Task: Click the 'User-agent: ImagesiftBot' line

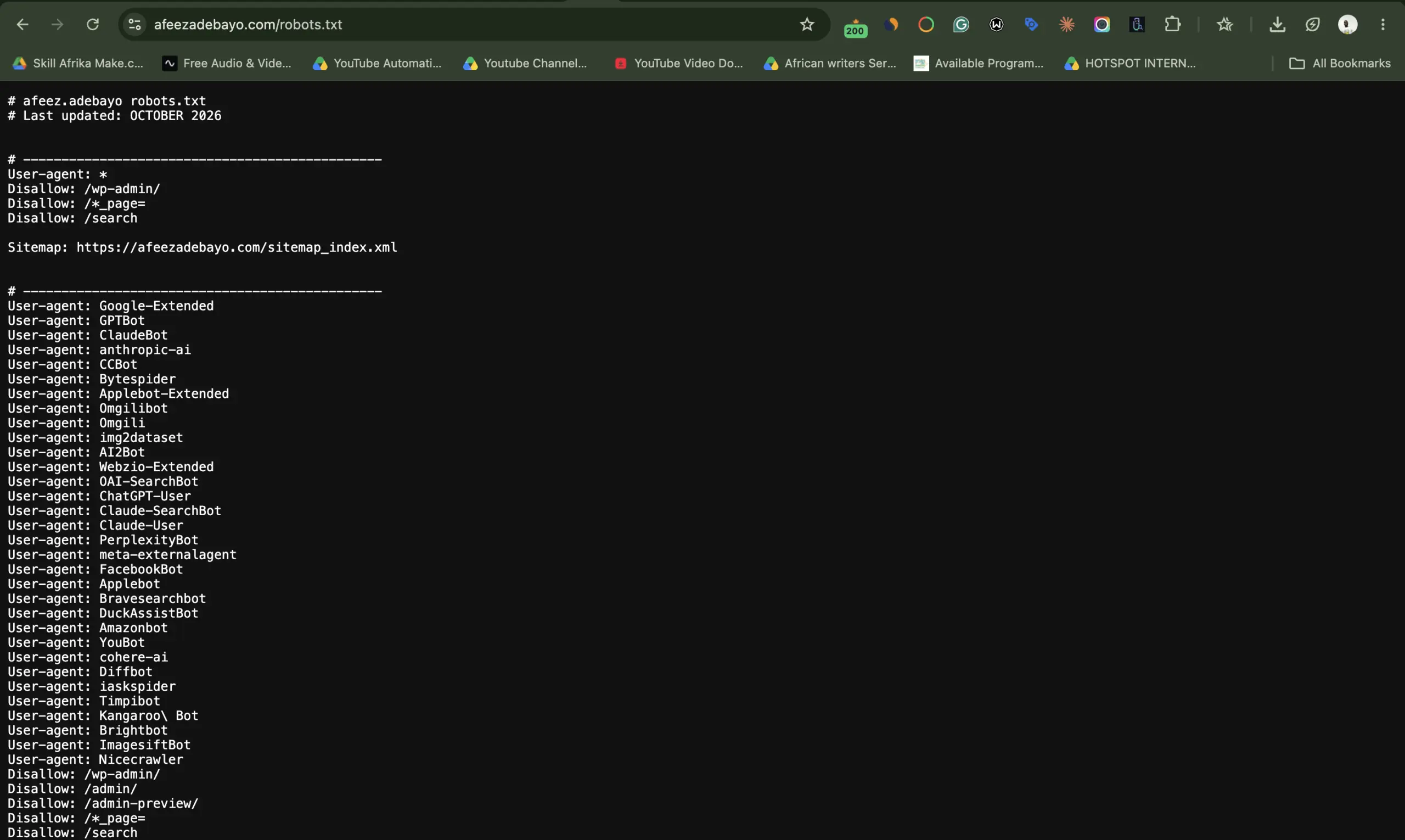Action: (x=99, y=745)
